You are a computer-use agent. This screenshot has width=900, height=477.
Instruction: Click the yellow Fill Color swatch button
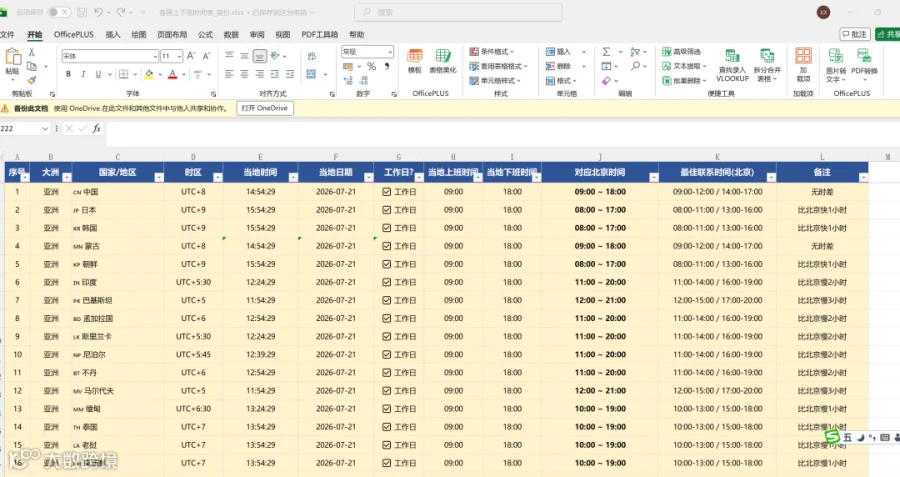click(x=149, y=74)
